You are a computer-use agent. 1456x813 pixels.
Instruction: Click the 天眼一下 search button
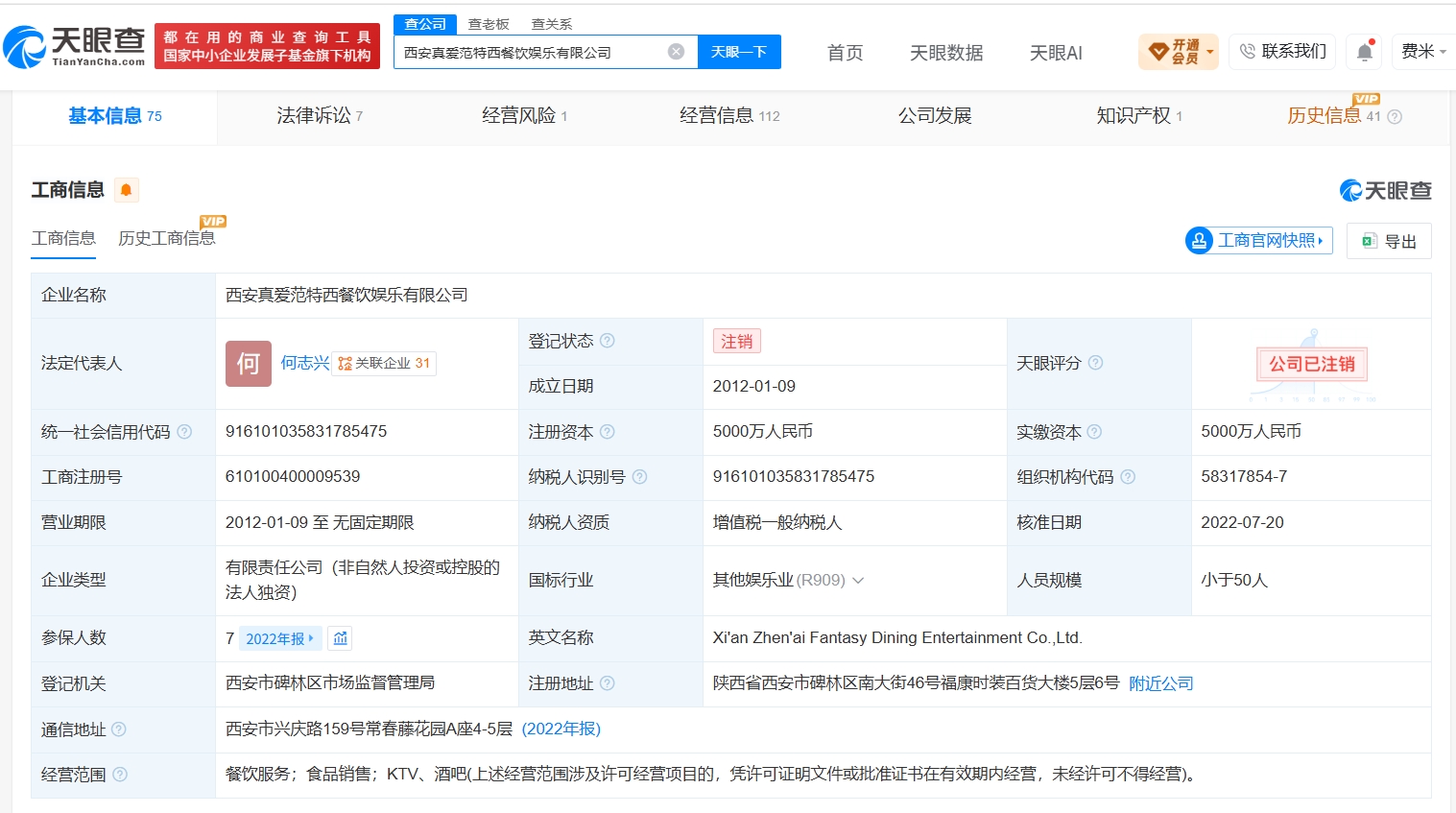[739, 52]
